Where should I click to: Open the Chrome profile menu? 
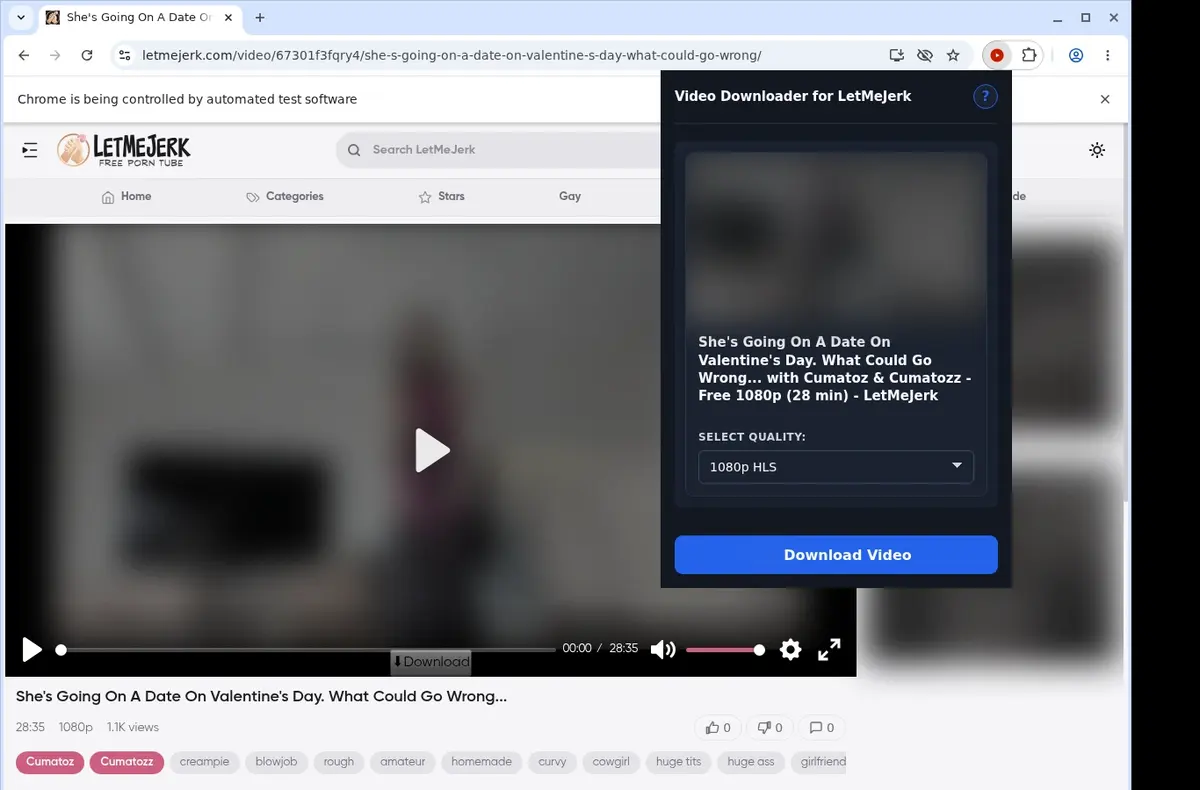click(1076, 56)
